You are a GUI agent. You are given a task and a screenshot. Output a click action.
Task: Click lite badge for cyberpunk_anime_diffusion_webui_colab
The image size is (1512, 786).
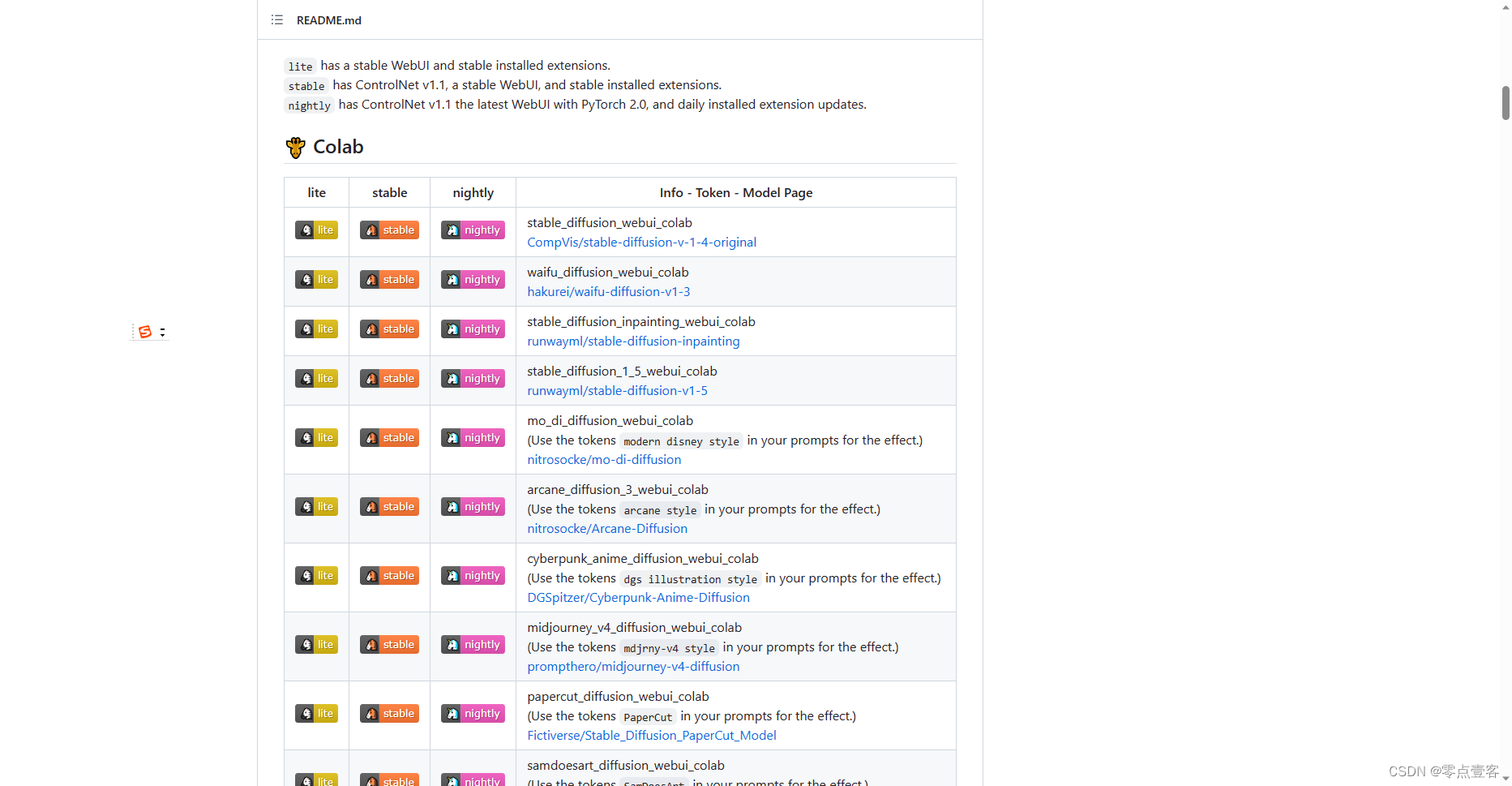click(x=316, y=576)
